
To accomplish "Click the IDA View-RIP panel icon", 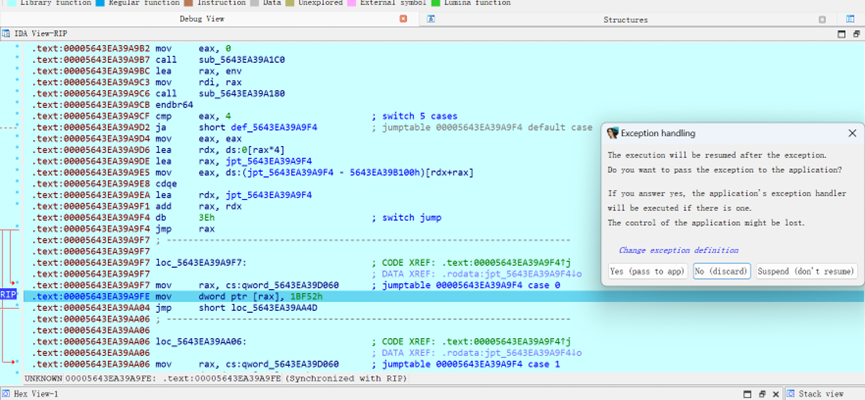I will 7,34.
